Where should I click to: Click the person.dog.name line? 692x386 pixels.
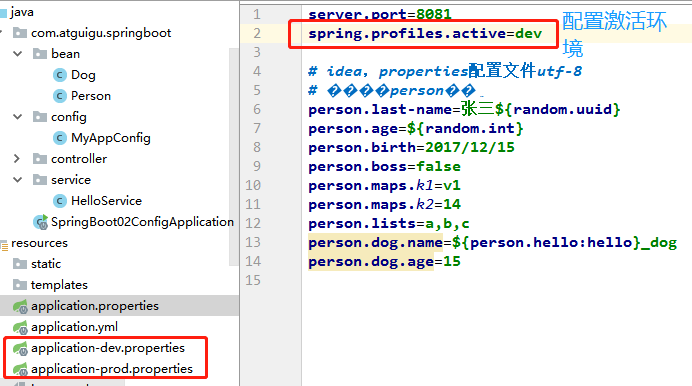pyautogui.click(x=493, y=243)
